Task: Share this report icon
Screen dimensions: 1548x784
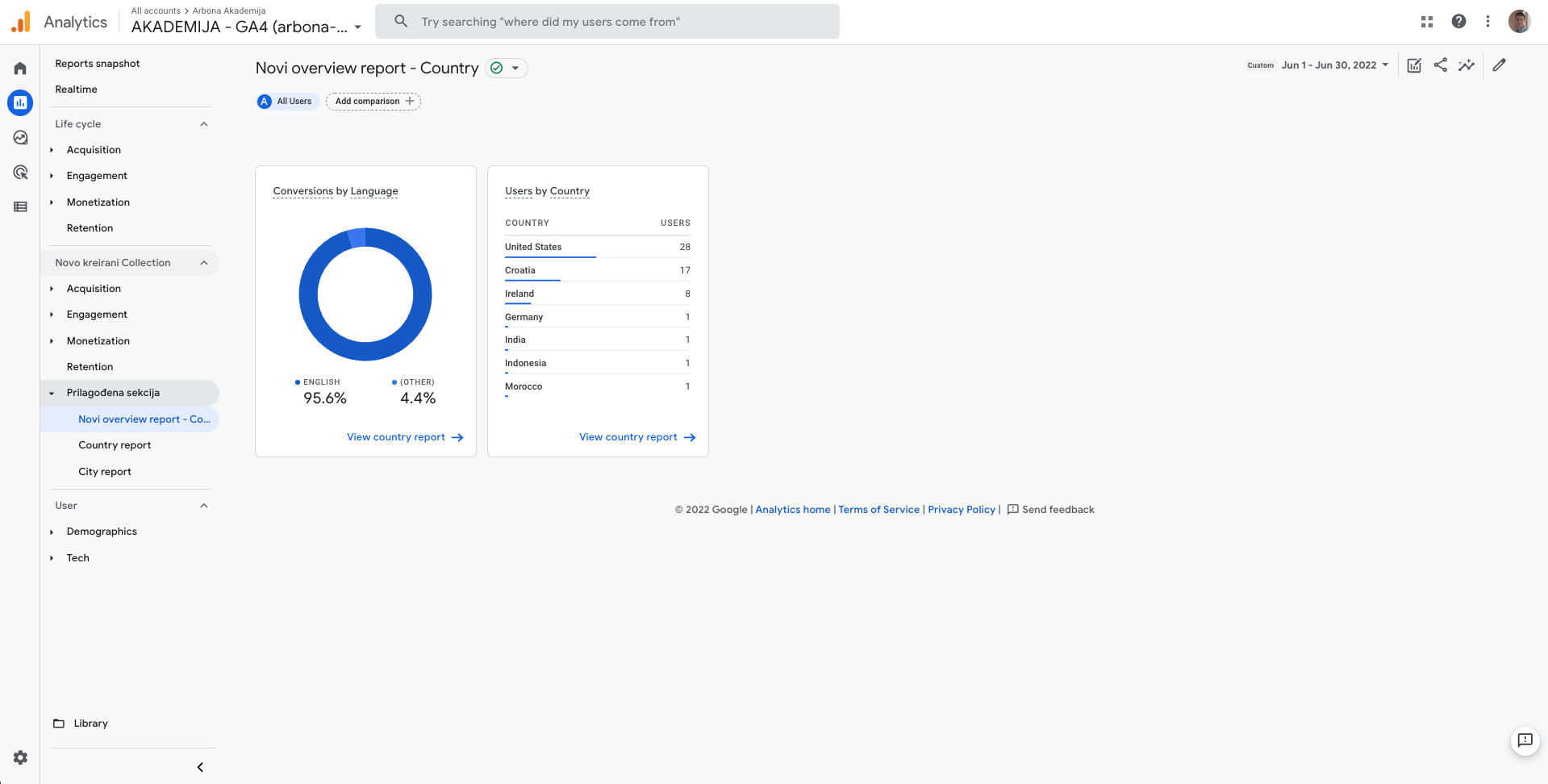Action: [1440, 65]
